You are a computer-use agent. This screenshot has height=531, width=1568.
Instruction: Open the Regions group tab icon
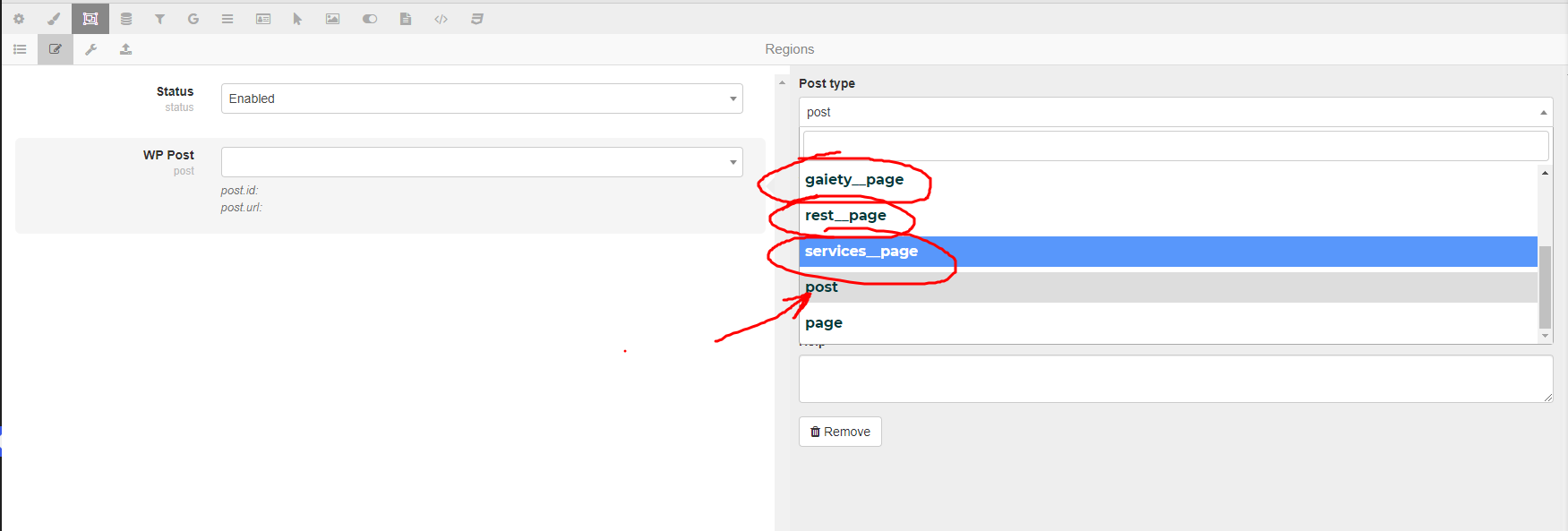point(90,19)
